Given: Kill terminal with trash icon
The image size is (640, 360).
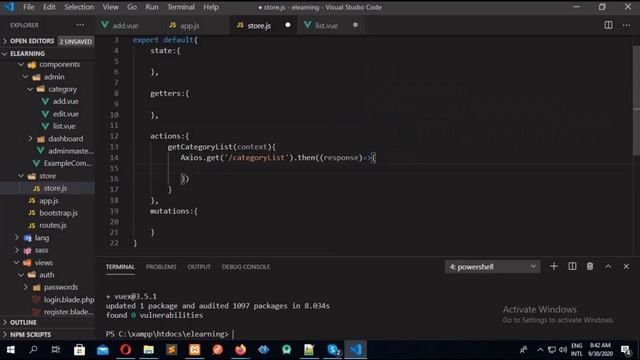Looking at the screenshot, I should pos(590,266).
